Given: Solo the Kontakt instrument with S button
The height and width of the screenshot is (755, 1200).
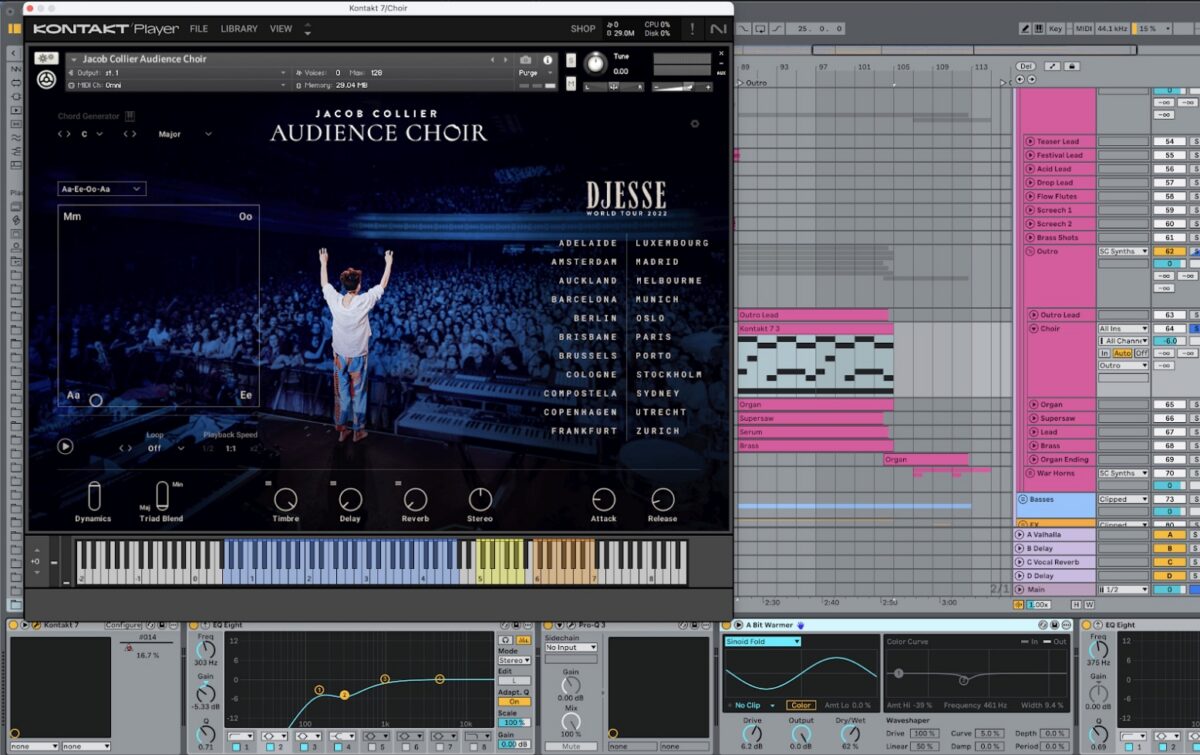Looking at the screenshot, I should [x=571, y=60].
